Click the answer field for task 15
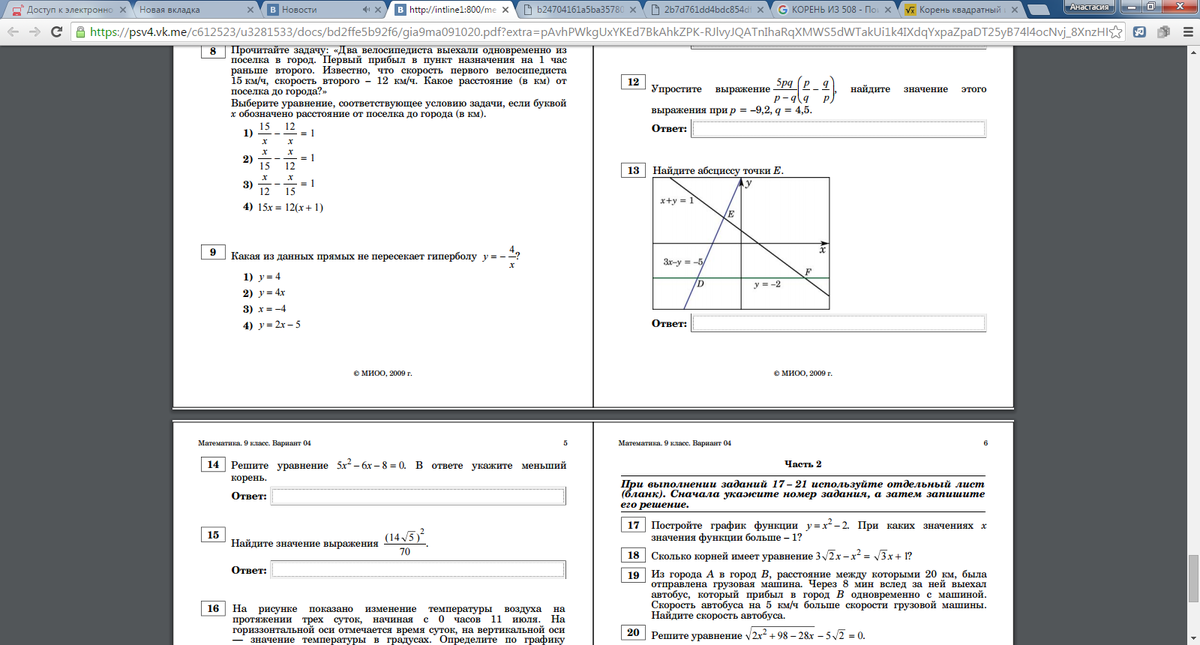 (419, 570)
